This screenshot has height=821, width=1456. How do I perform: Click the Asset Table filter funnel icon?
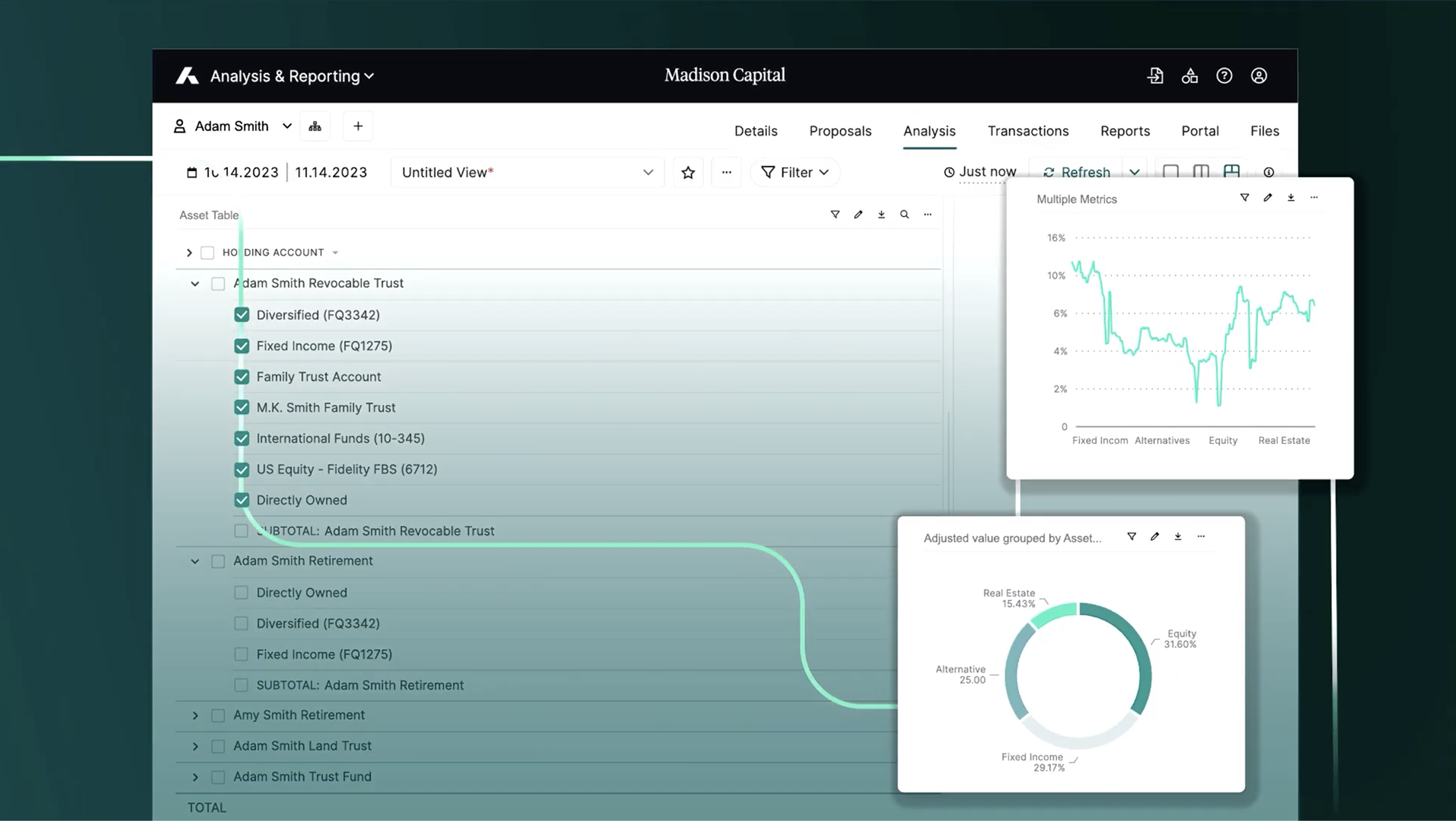835,215
